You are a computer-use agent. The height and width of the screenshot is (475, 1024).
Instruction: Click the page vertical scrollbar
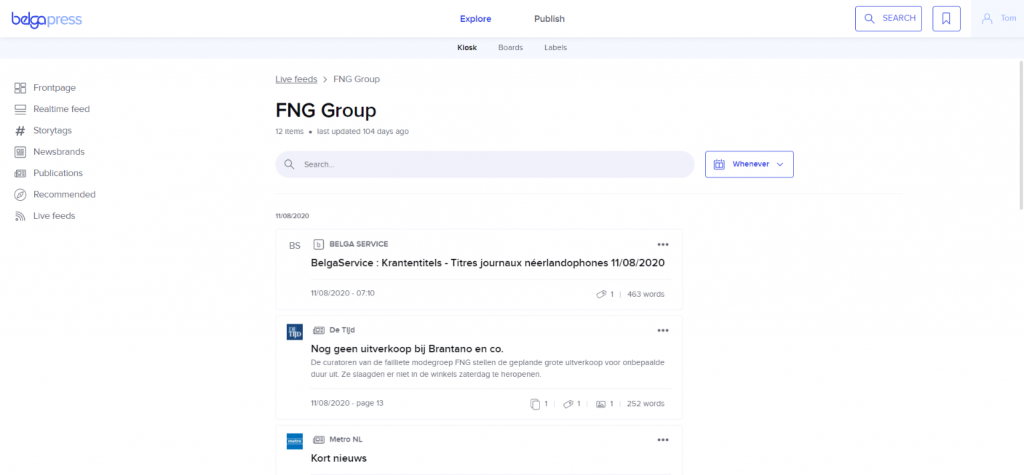[1021, 134]
